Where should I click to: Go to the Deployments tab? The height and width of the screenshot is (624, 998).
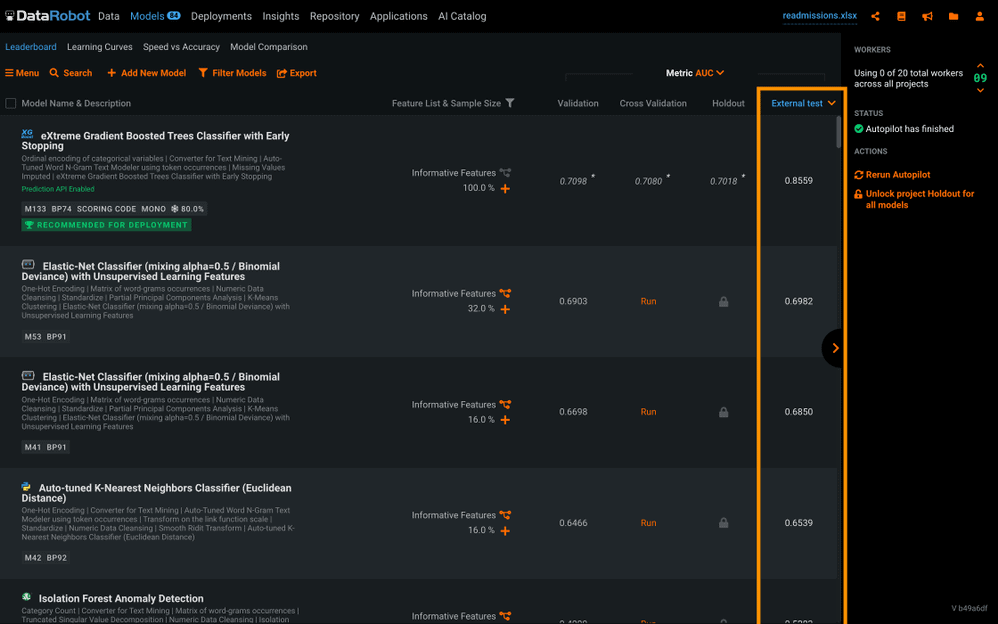tap(221, 17)
